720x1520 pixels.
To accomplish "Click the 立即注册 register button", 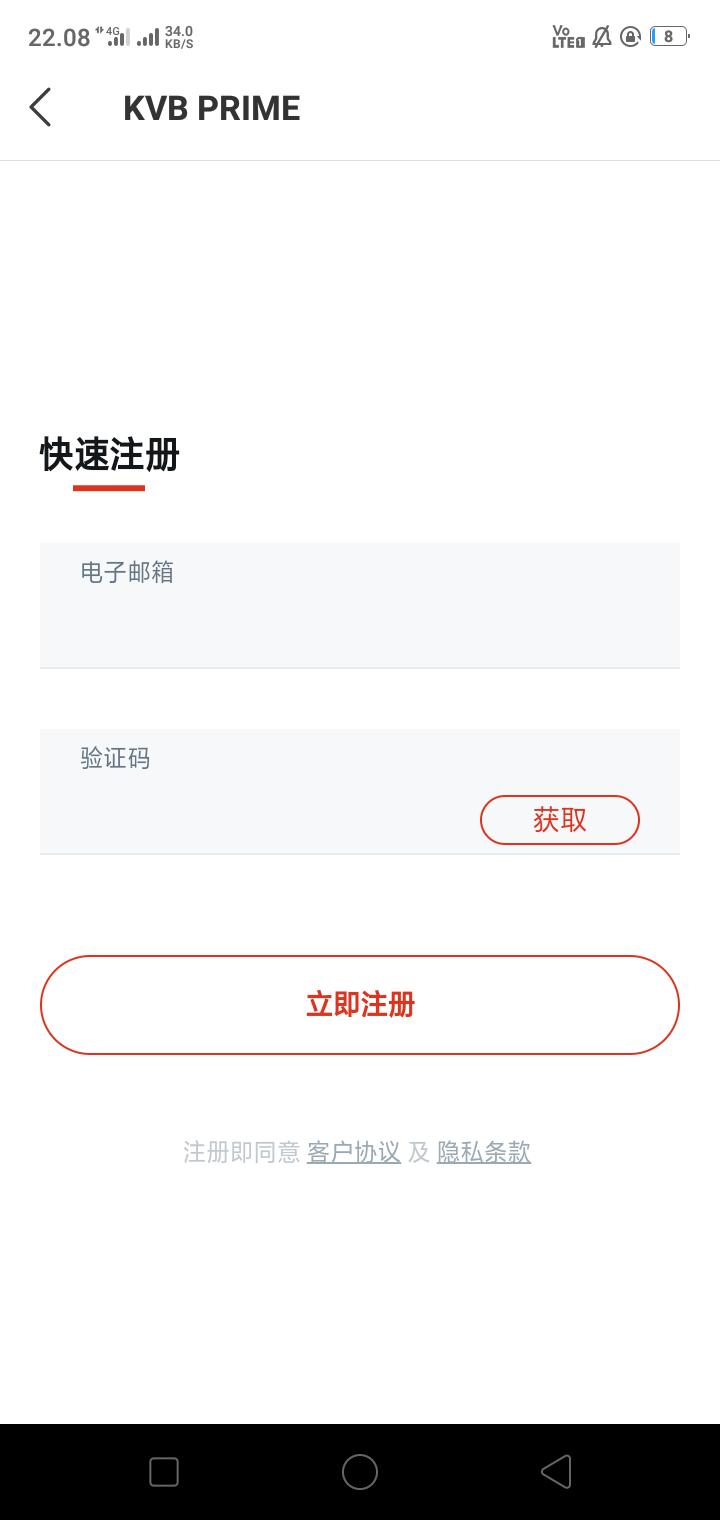I will pyautogui.click(x=360, y=1005).
